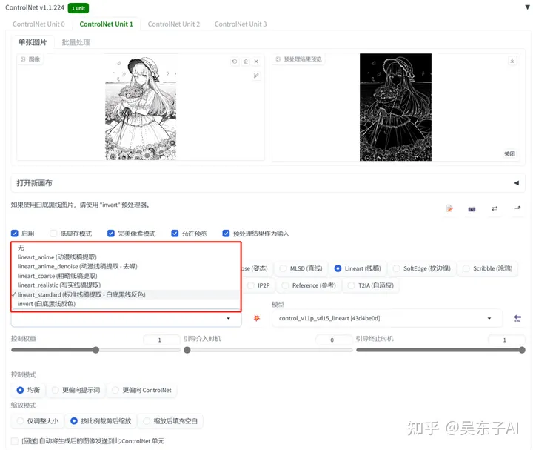Click the send dimensions arrow icon
This screenshot has height=450, width=534.
(517, 208)
